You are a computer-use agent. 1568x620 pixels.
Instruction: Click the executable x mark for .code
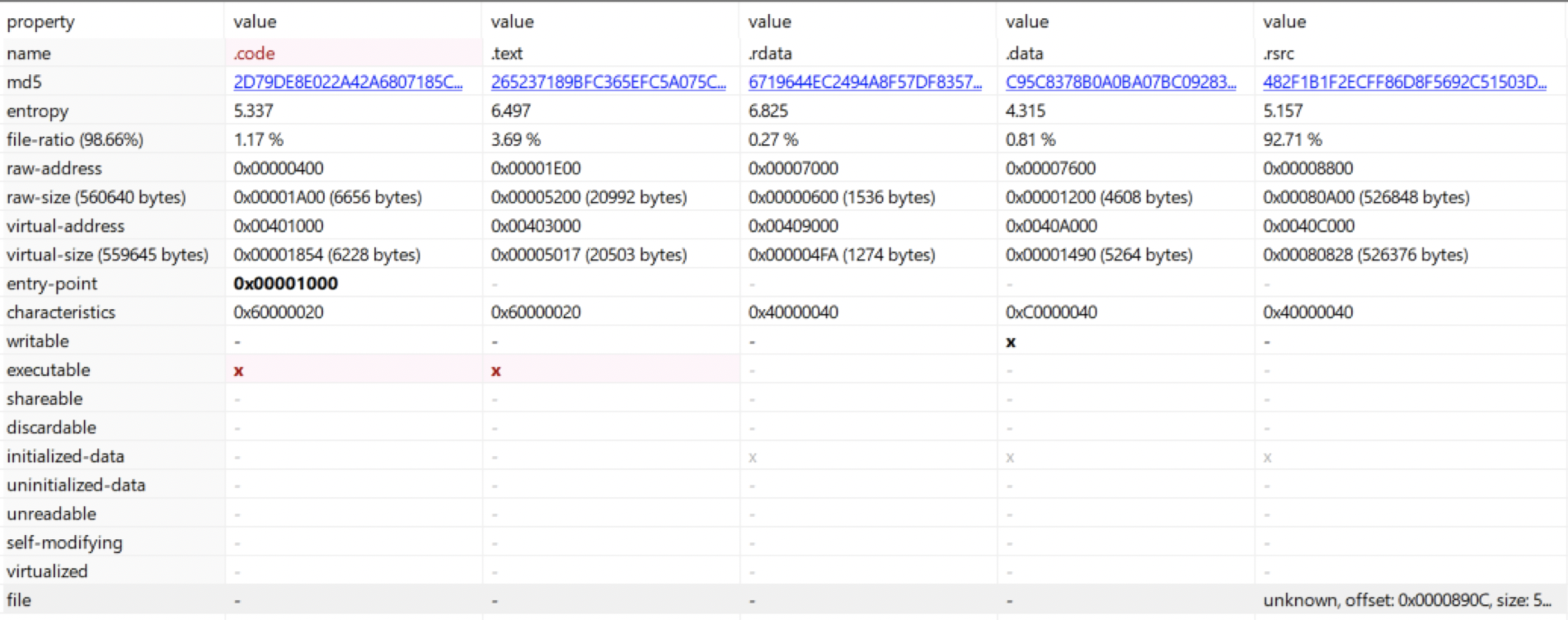tap(238, 371)
